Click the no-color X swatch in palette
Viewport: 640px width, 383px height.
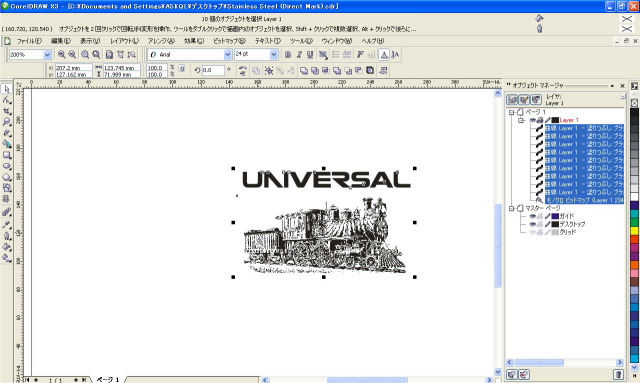(634, 103)
